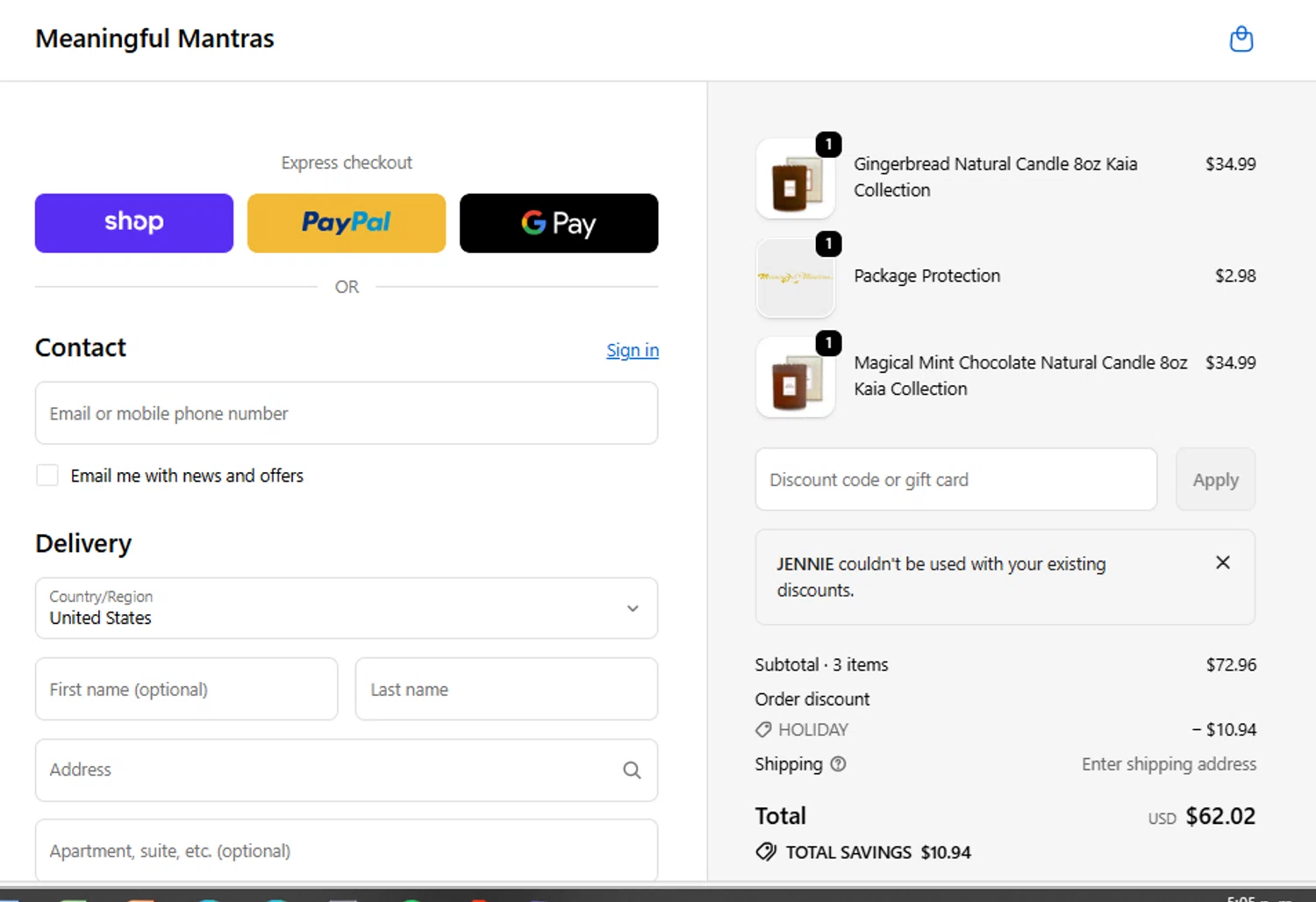This screenshot has width=1316, height=902.
Task: Click the Enter shipping address text
Action: click(1169, 764)
